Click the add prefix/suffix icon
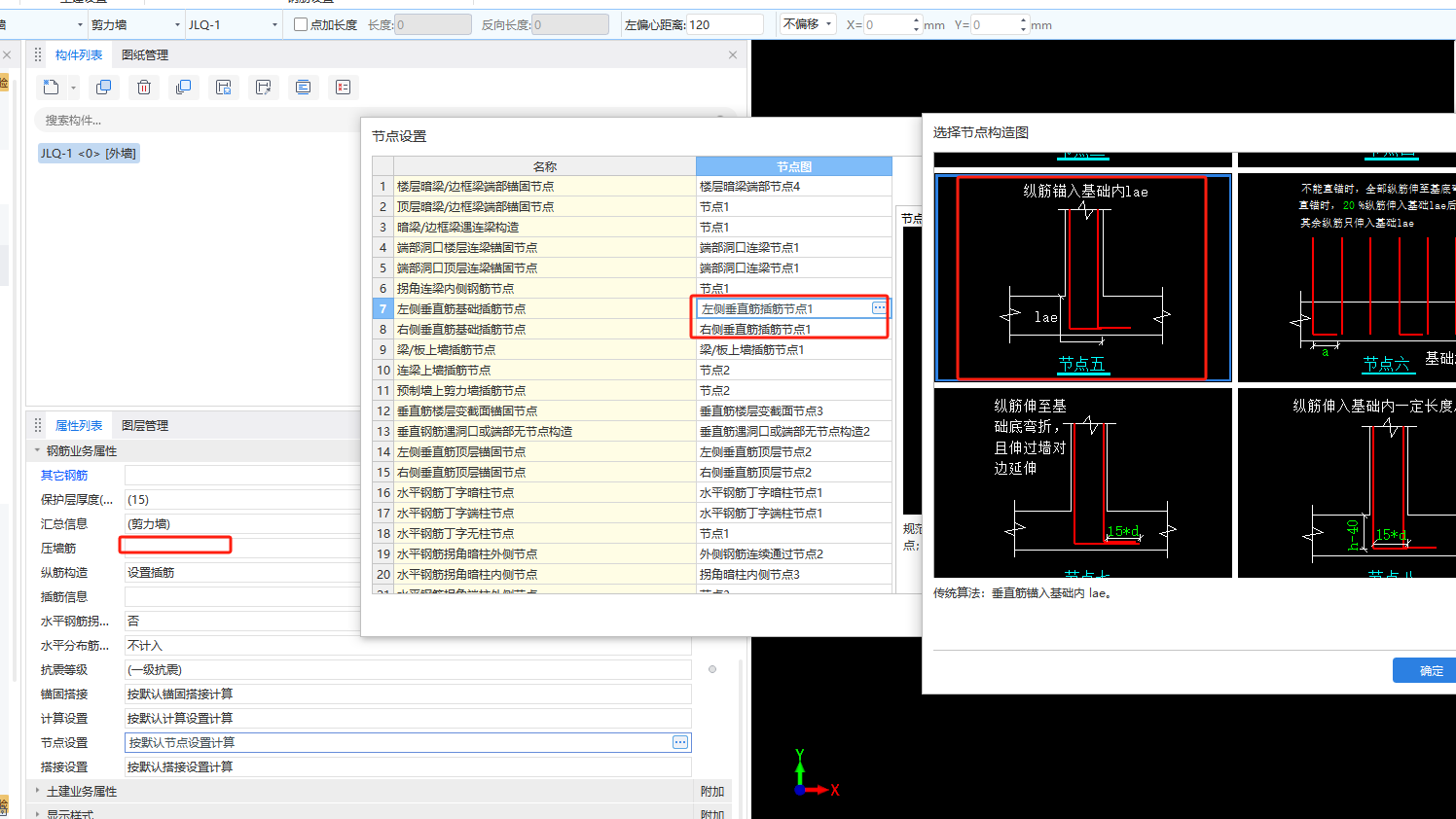Screen dimensions: 1456x819 pyautogui.click(x=304, y=88)
